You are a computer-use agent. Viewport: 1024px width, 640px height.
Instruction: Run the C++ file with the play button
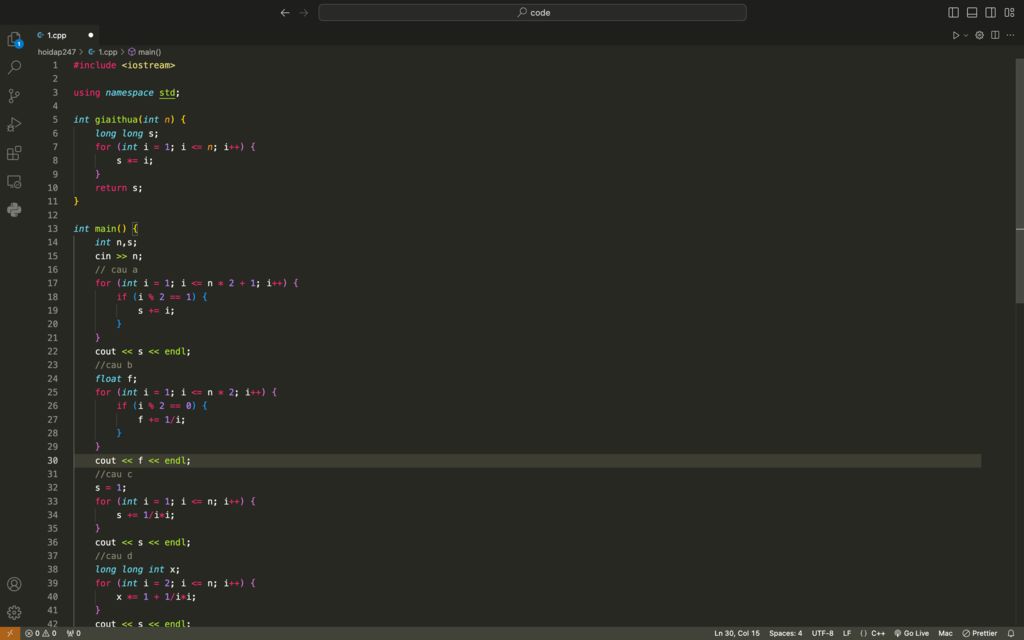955,35
